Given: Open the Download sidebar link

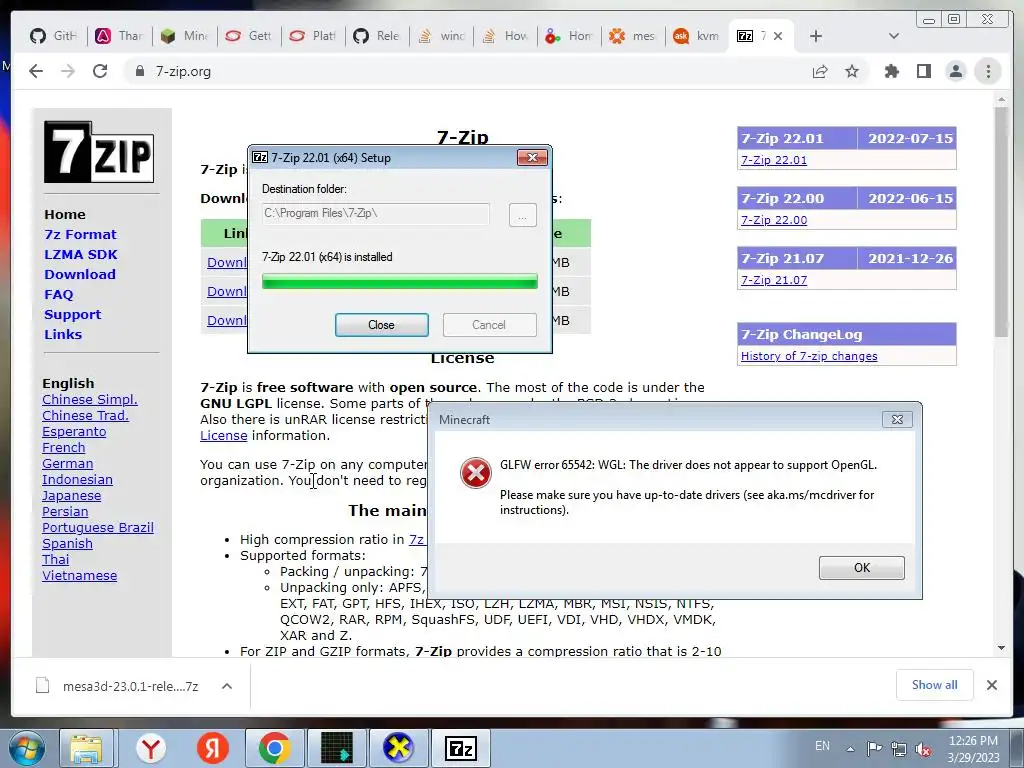Looking at the screenshot, I should (80, 274).
